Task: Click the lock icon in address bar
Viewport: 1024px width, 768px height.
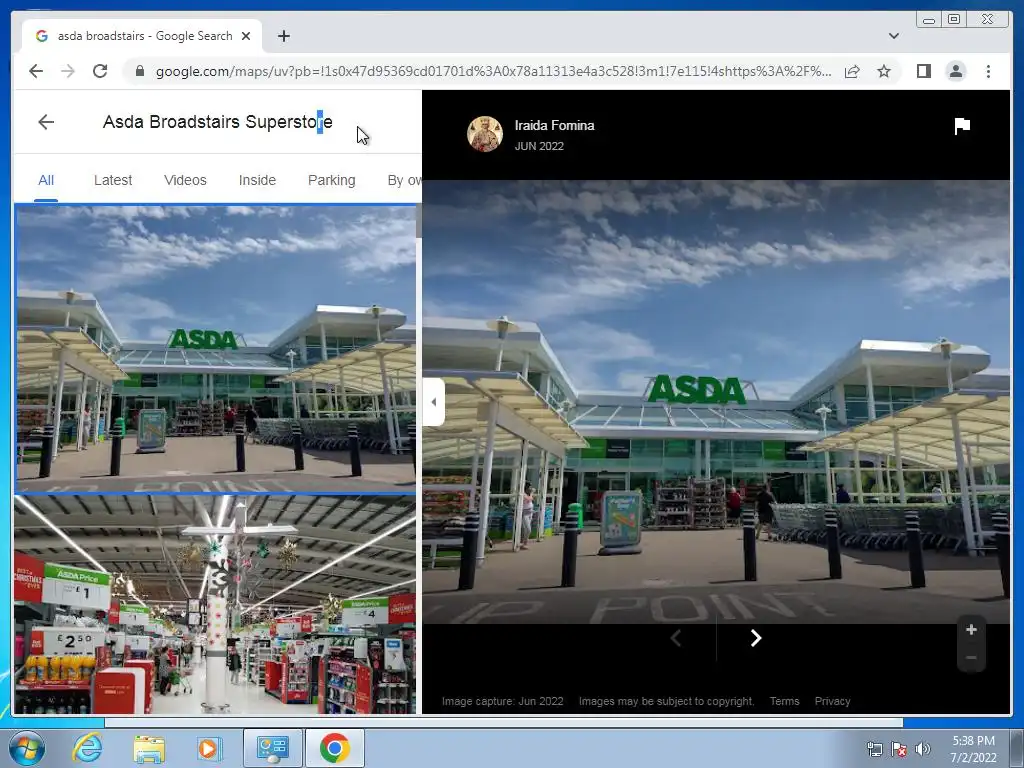Action: [x=139, y=71]
